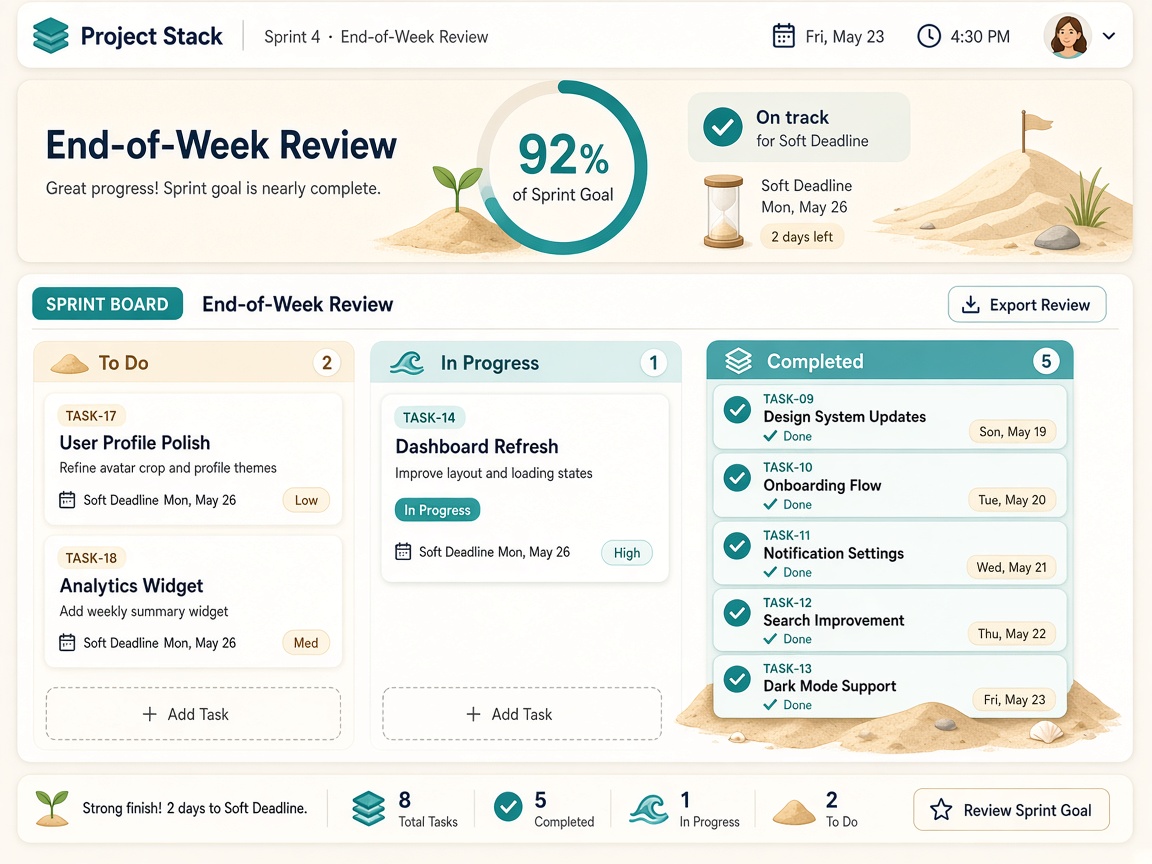Click the footer In Progress wave icon
This screenshot has height=864, width=1152.
coord(649,809)
